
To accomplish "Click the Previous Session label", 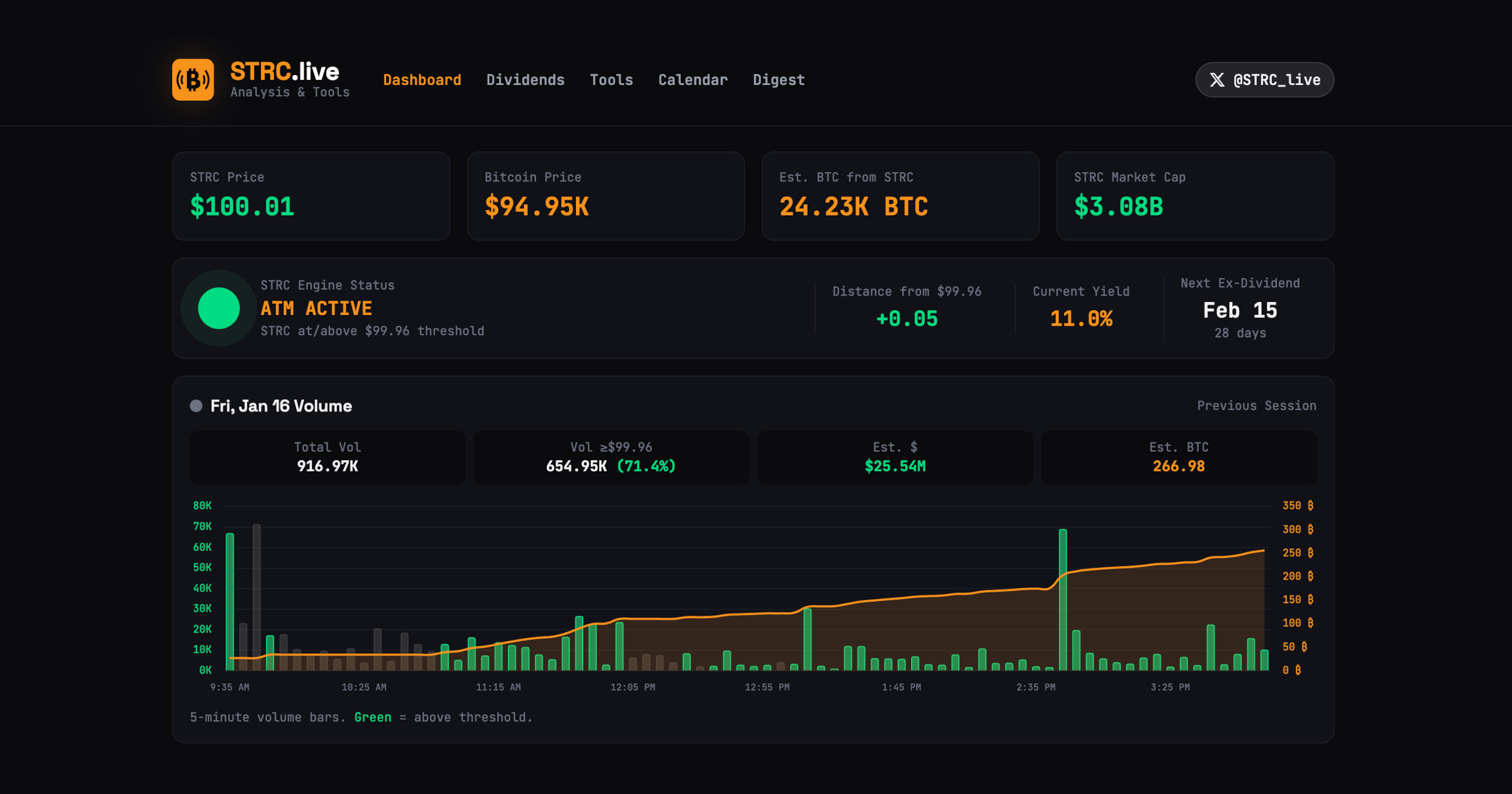I will 1256,406.
